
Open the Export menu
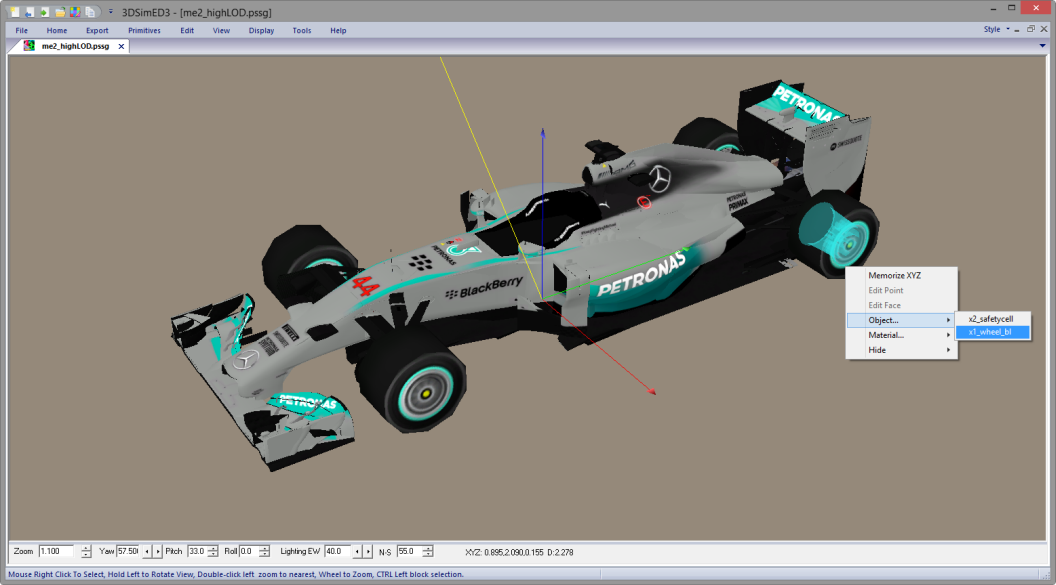click(97, 30)
